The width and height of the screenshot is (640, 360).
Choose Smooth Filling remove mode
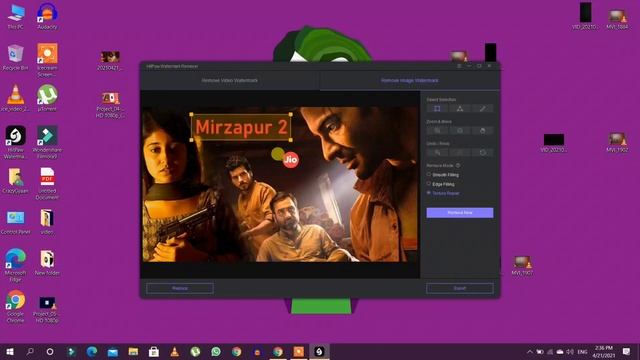pyautogui.click(x=443, y=175)
